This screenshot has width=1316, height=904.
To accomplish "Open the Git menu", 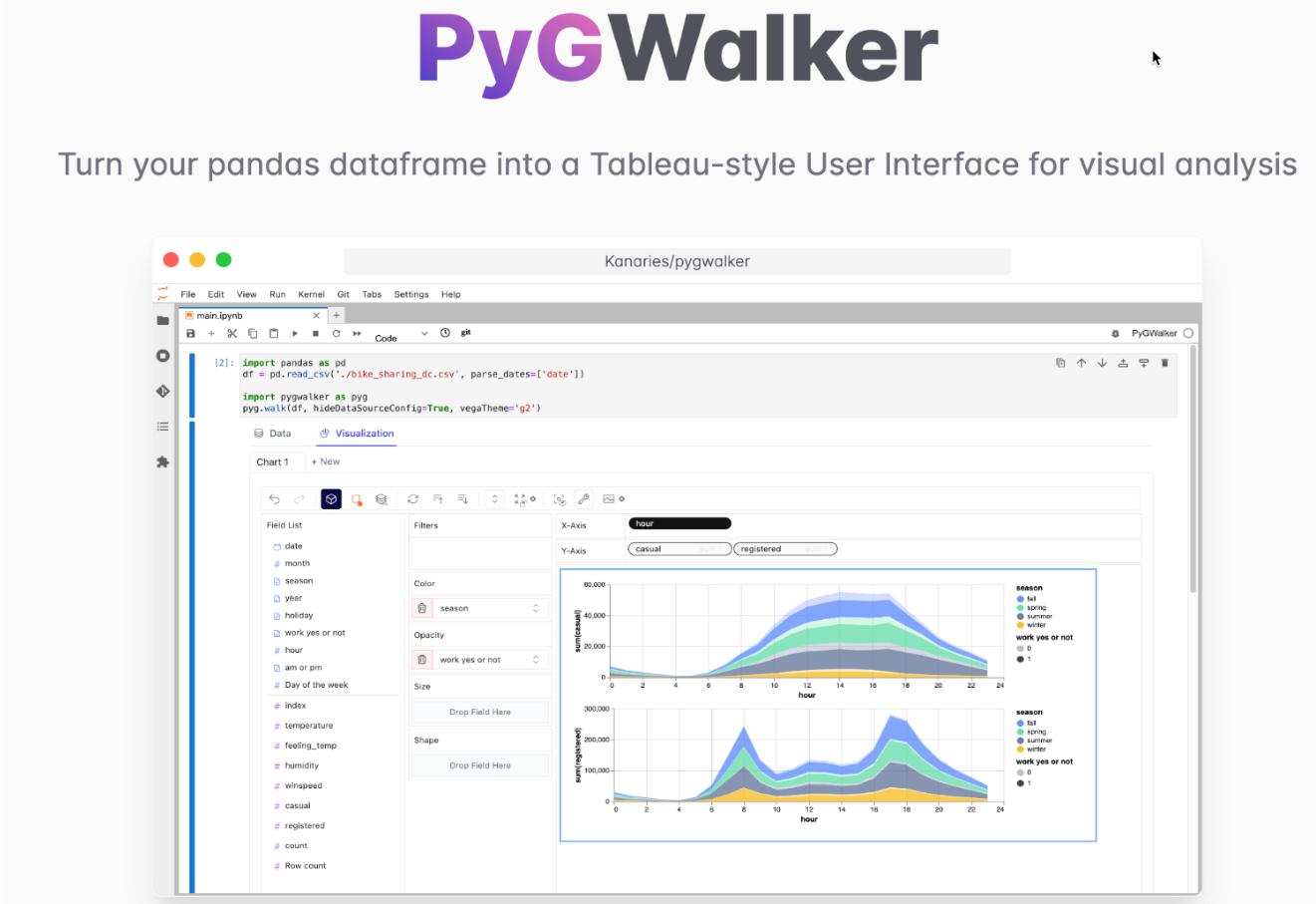I will [344, 295].
